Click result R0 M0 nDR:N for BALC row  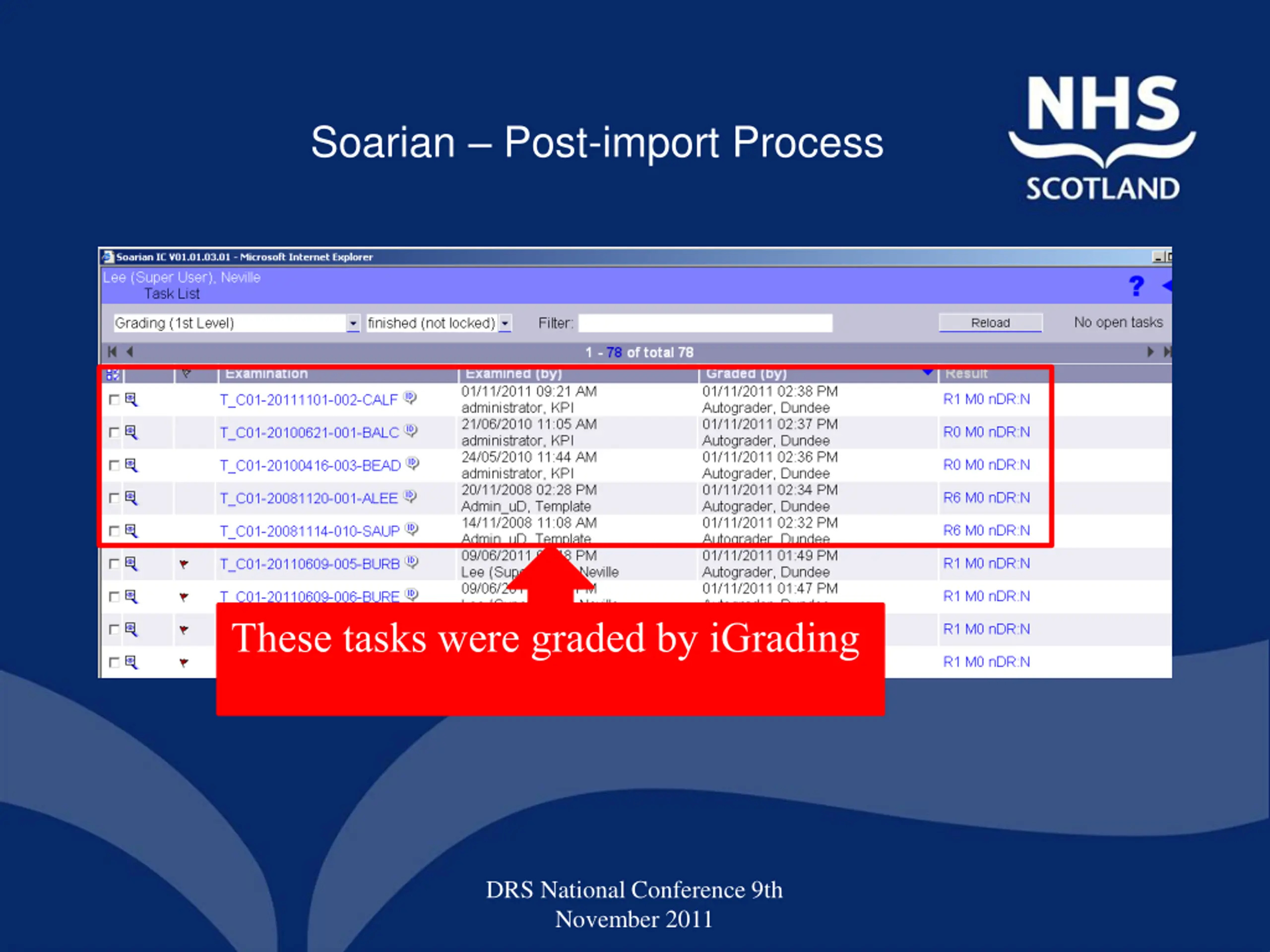[x=986, y=431]
